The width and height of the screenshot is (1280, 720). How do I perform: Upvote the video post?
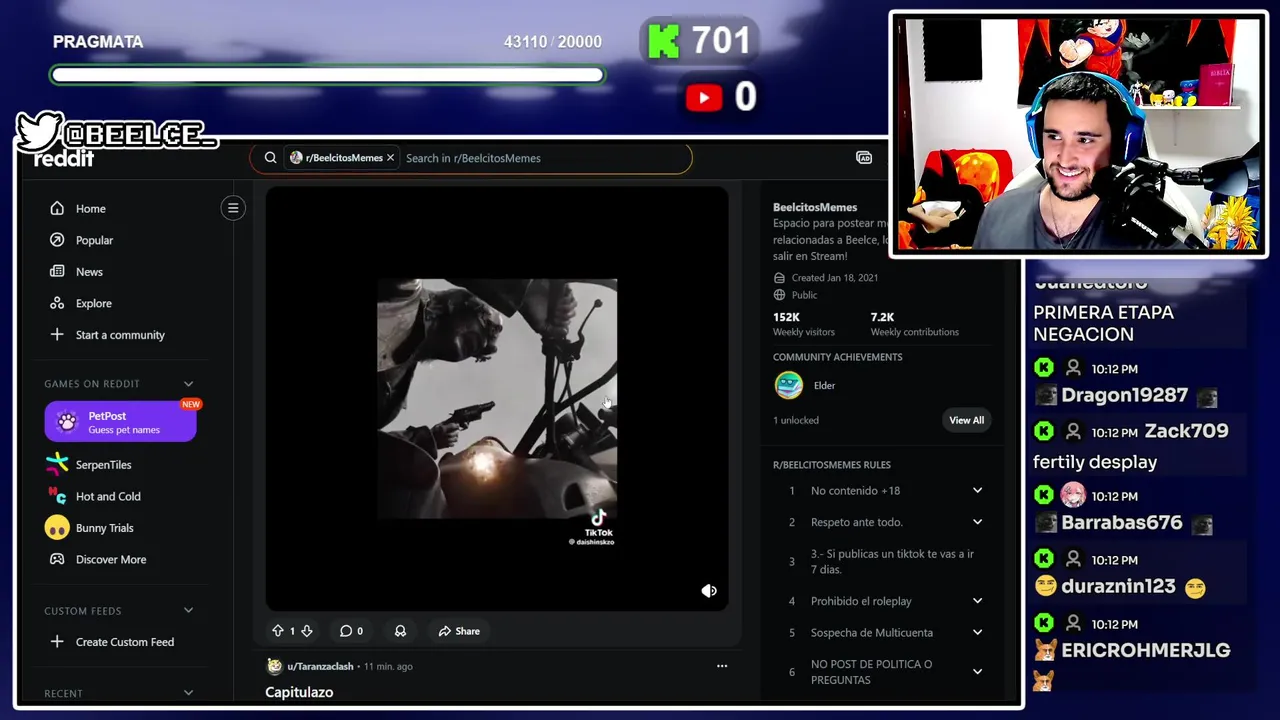pos(278,631)
